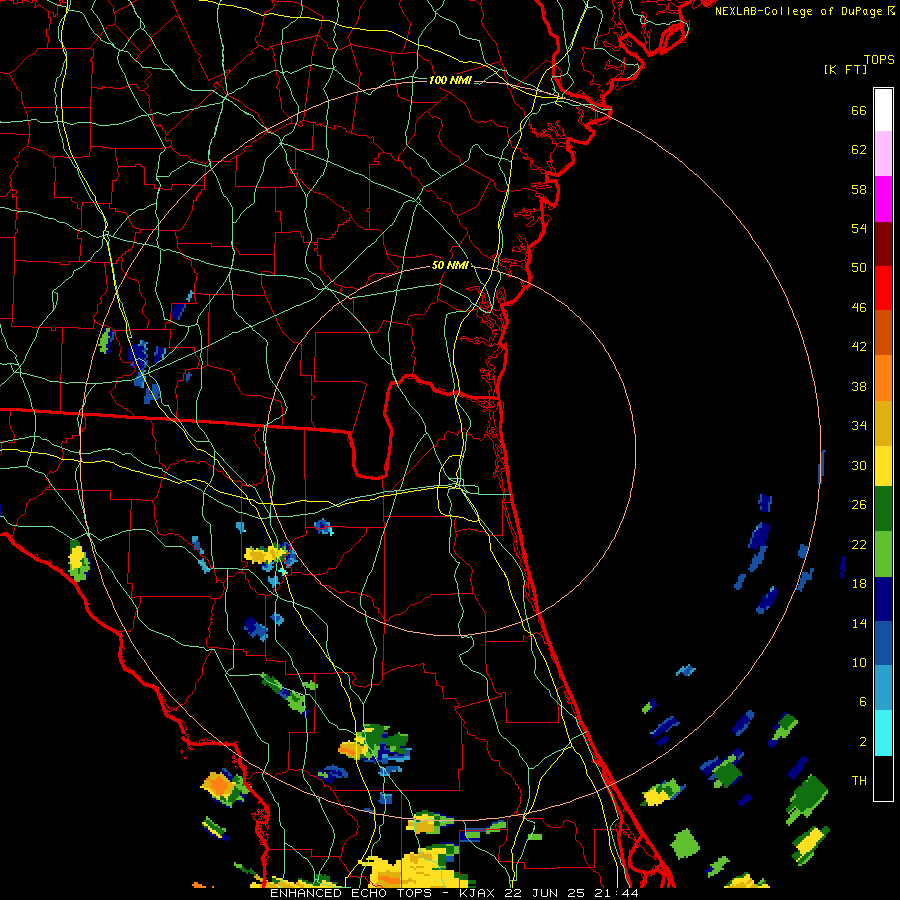Click the '50' legend value
The height and width of the screenshot is (900, 900).
click(859, 267)
